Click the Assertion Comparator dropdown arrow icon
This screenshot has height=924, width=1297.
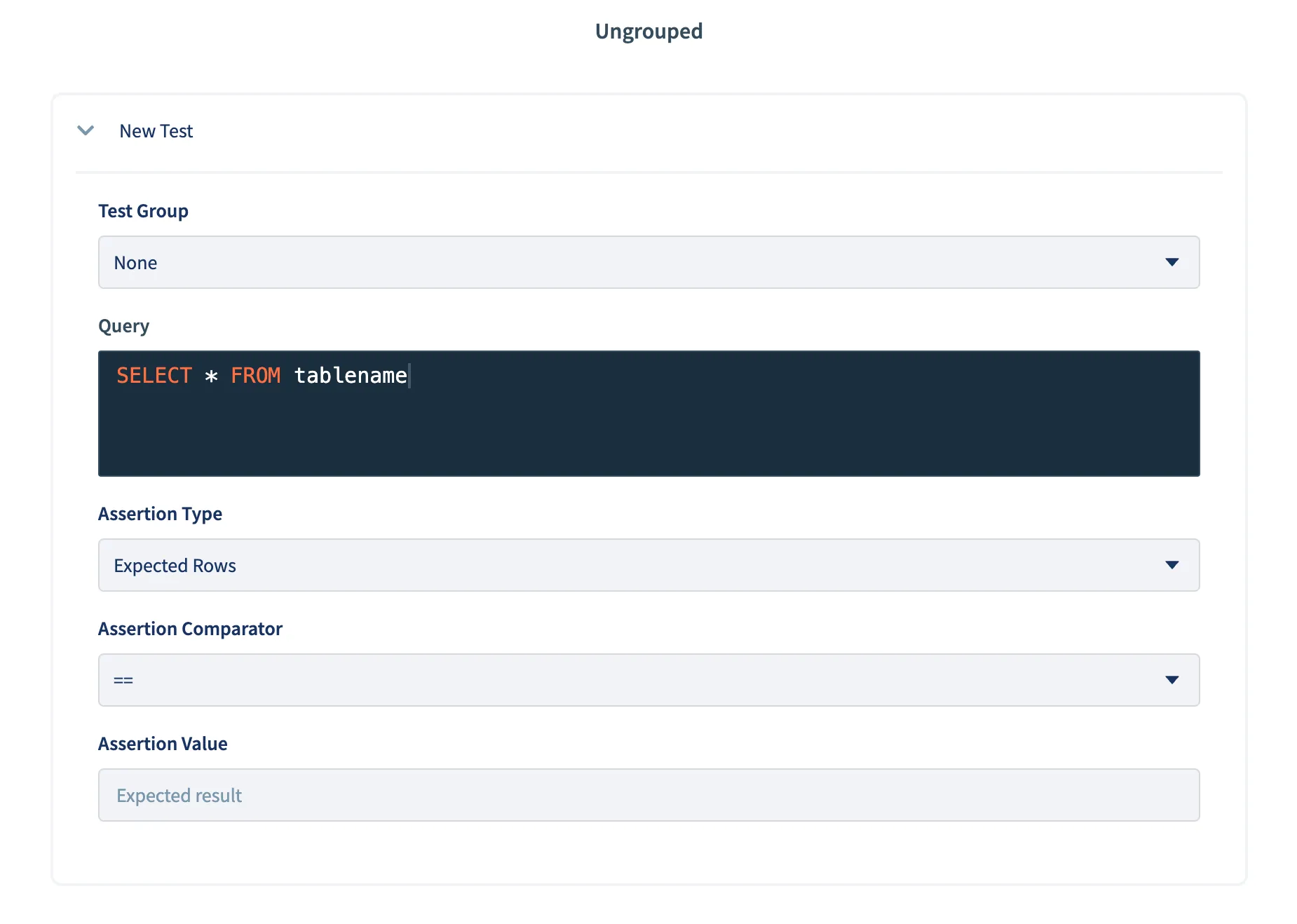(x=1172, y=680)
